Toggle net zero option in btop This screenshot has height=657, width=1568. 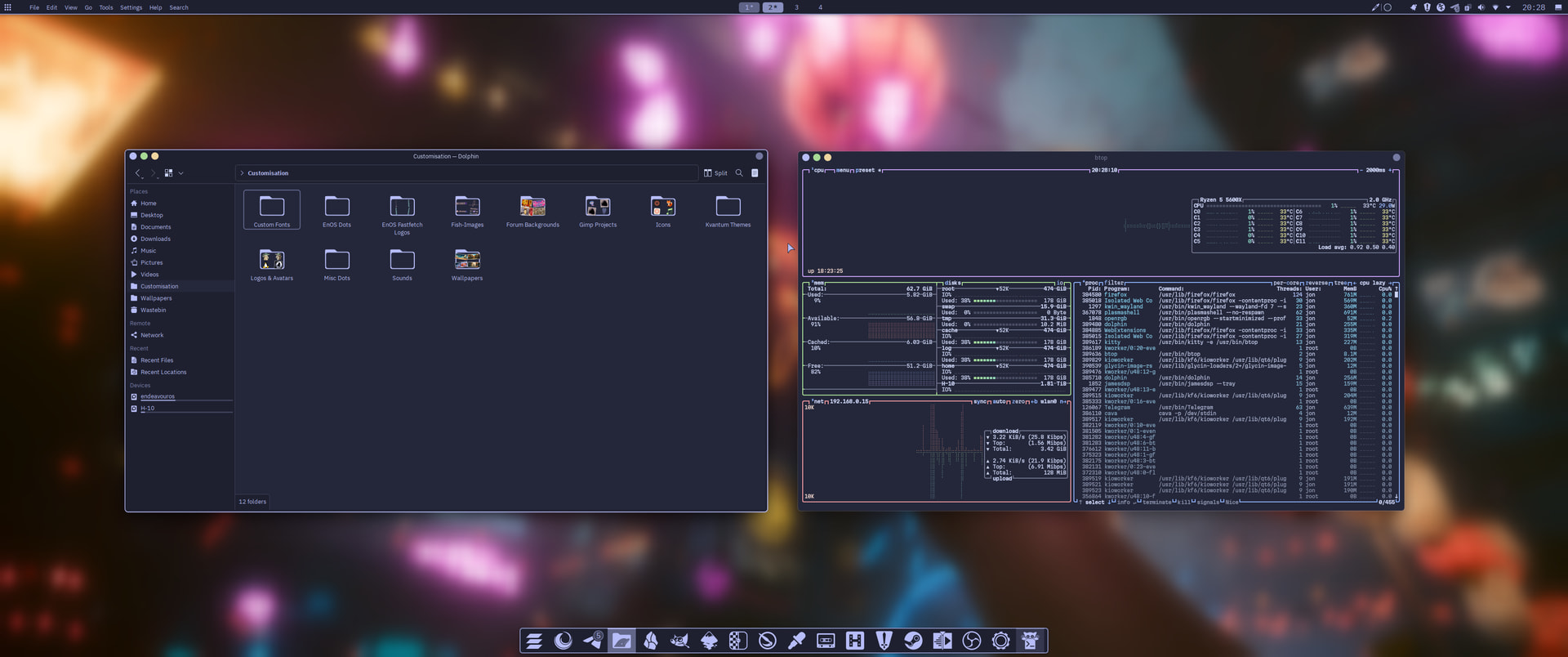[x=1019, y=401]
